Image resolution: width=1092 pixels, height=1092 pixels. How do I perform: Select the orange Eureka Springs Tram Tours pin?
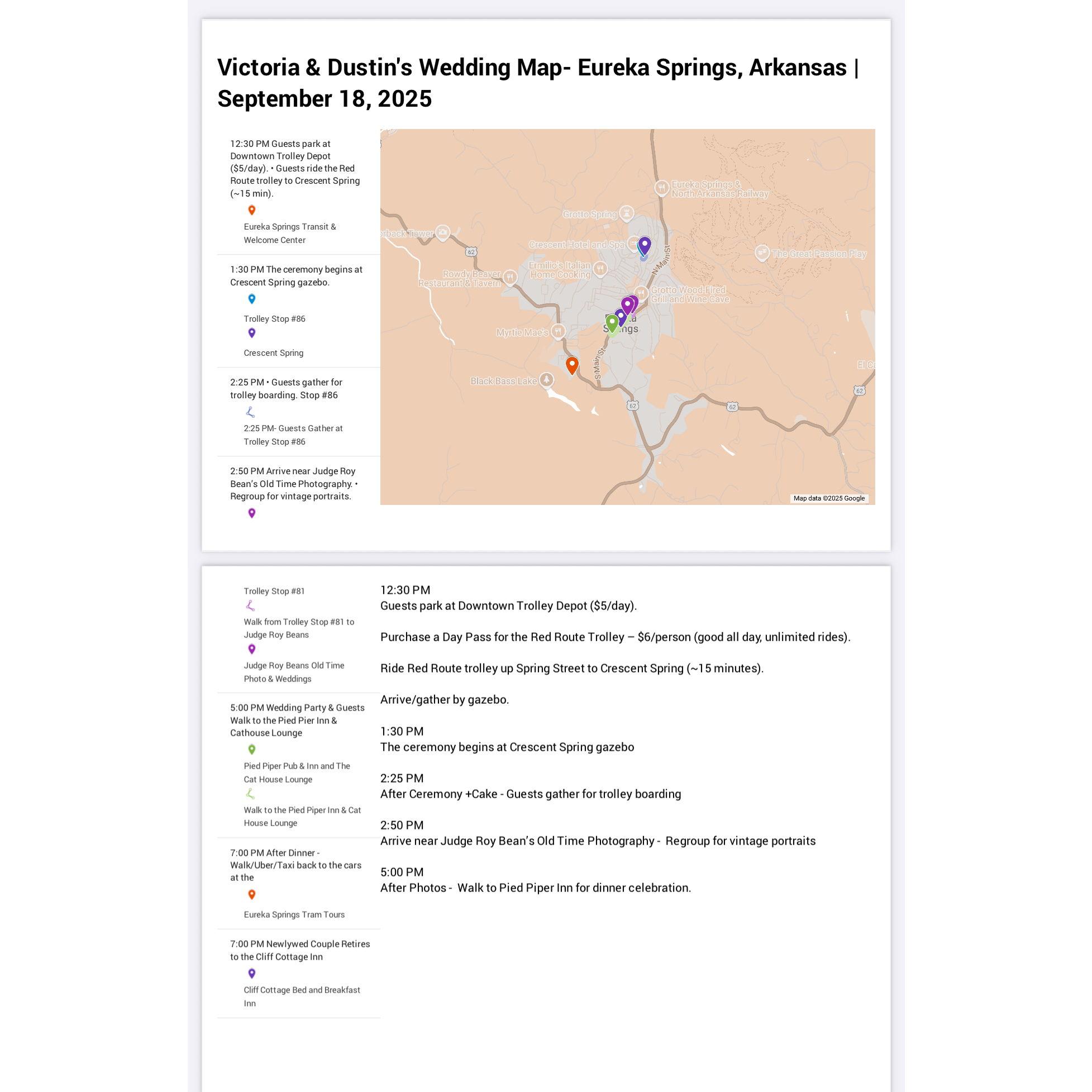[x=252, y=895]
